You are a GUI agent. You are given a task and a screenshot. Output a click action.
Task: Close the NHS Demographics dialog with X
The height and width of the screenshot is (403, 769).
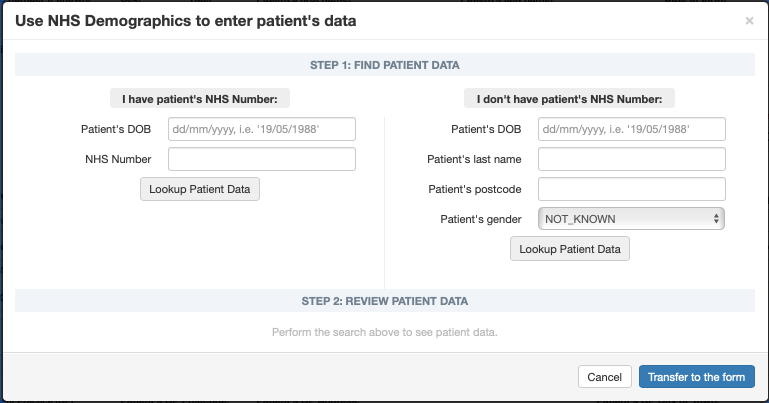coord(749,21)
